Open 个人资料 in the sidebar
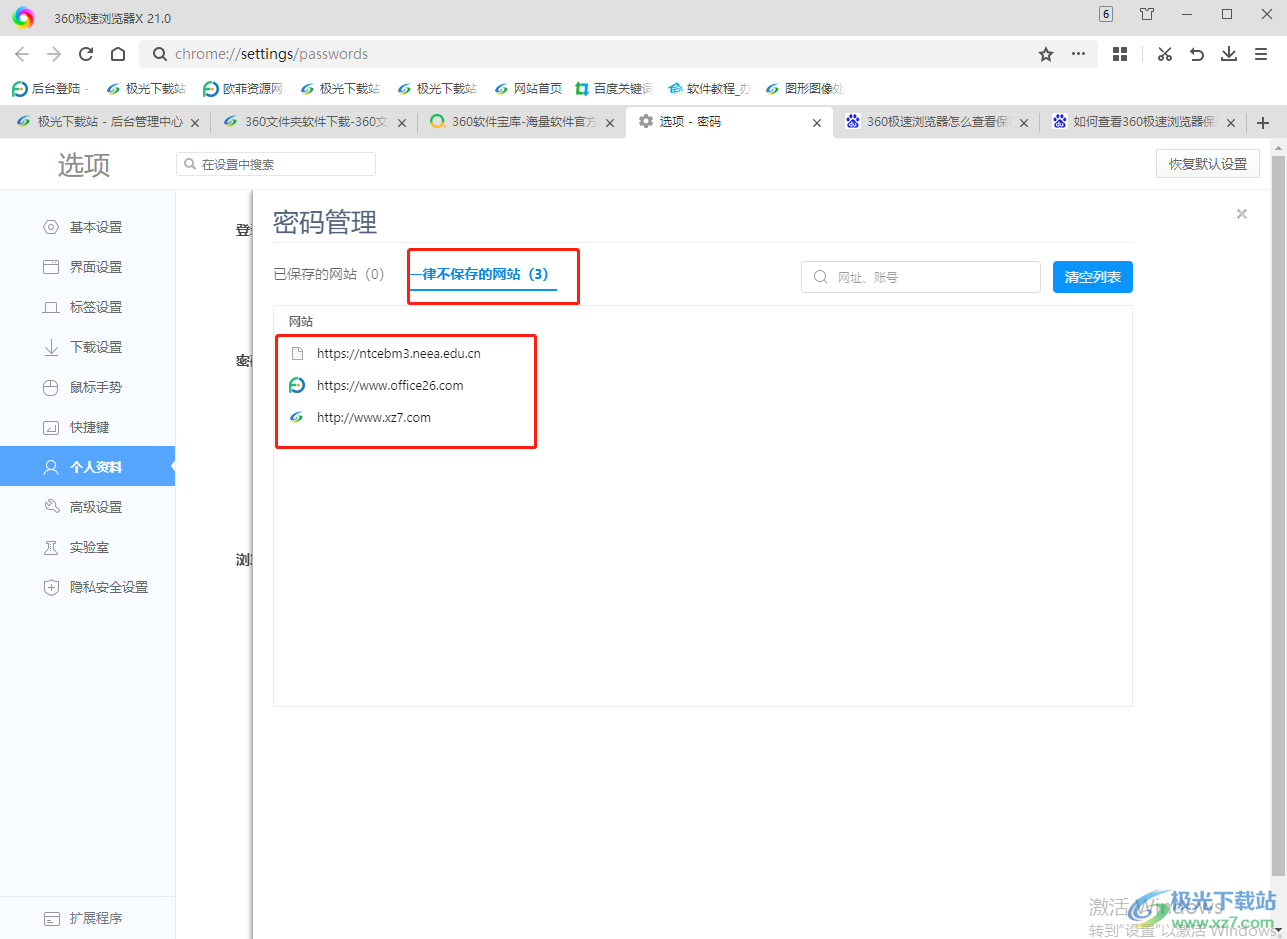 (87, 467)
